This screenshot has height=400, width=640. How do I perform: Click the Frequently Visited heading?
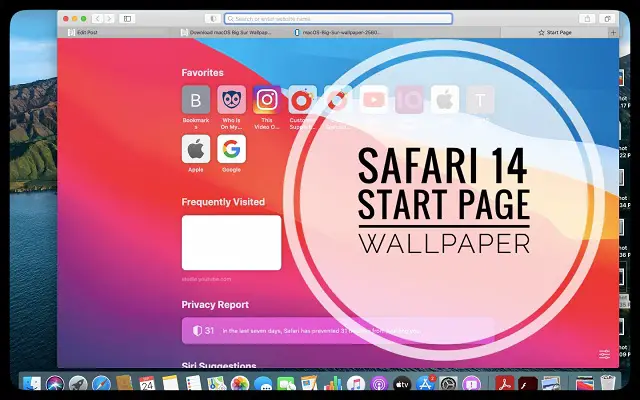(223, 202)
